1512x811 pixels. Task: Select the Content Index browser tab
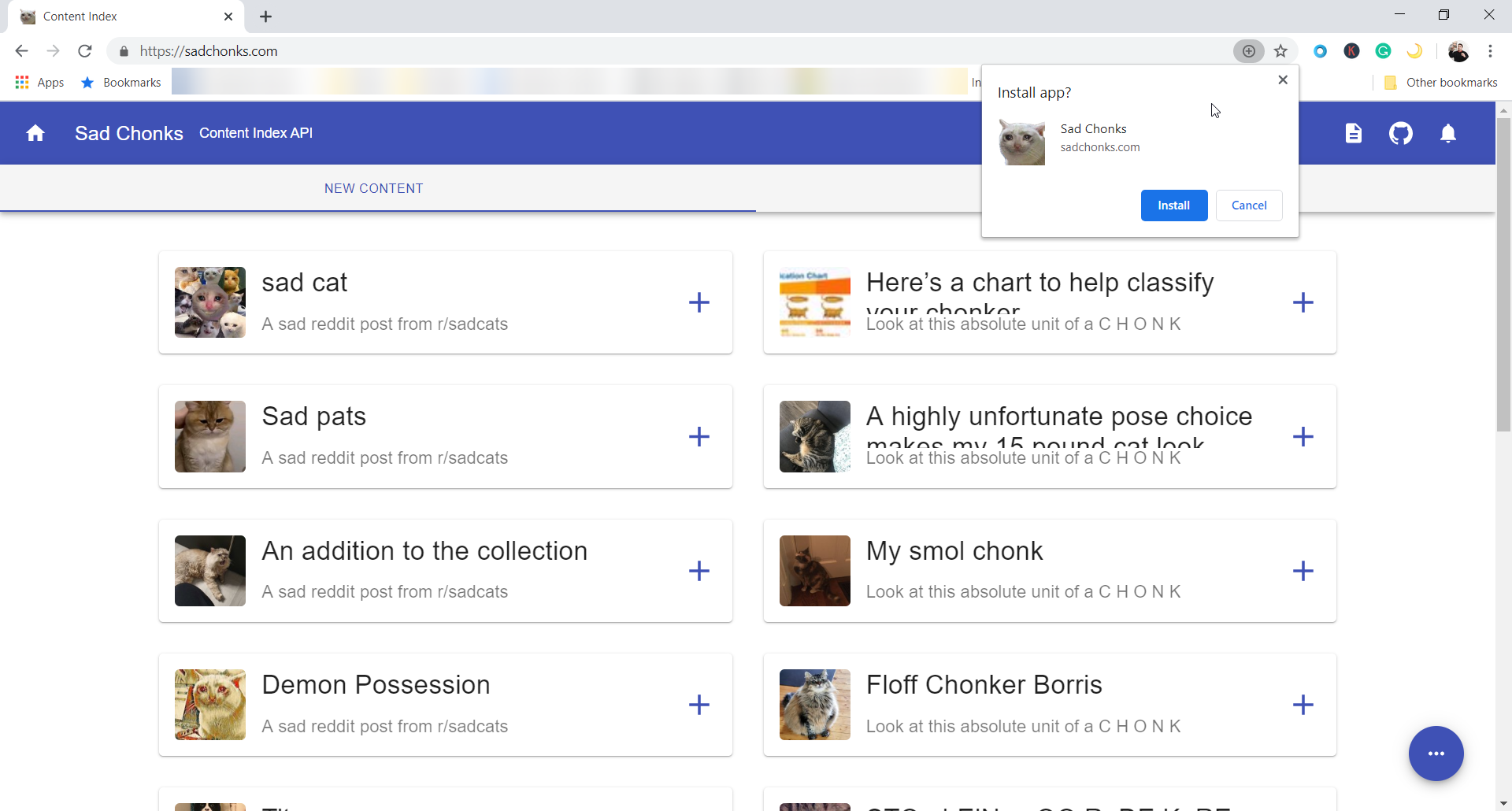(126, 17)
